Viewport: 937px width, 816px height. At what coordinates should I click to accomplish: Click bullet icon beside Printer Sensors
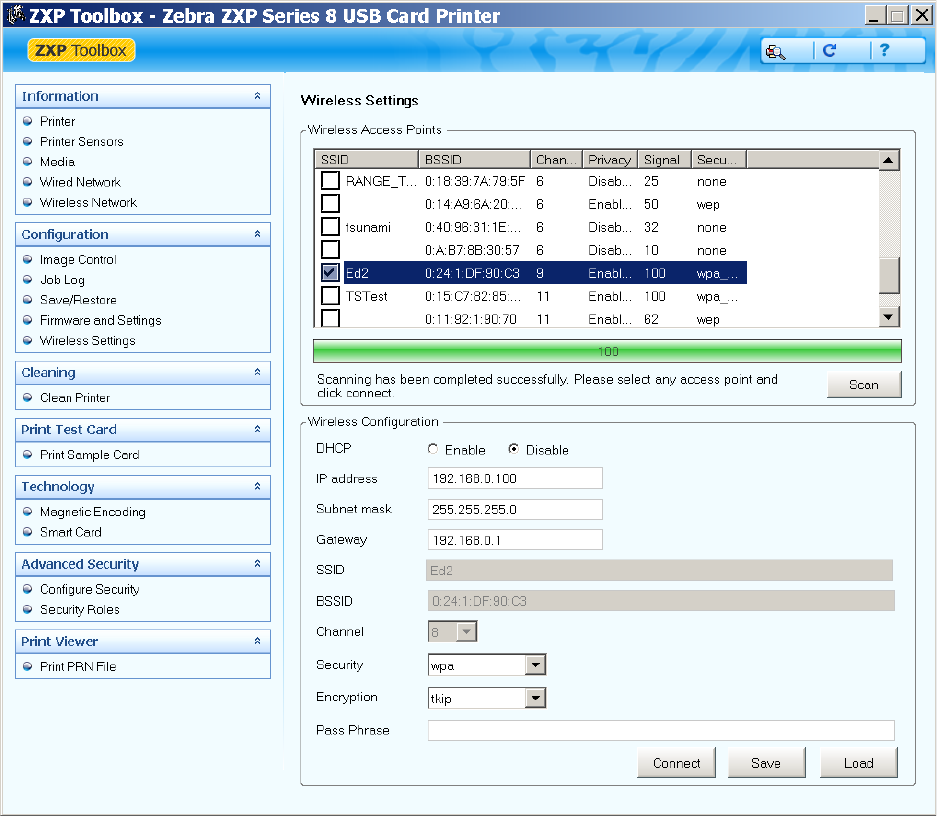pos(27,142)
